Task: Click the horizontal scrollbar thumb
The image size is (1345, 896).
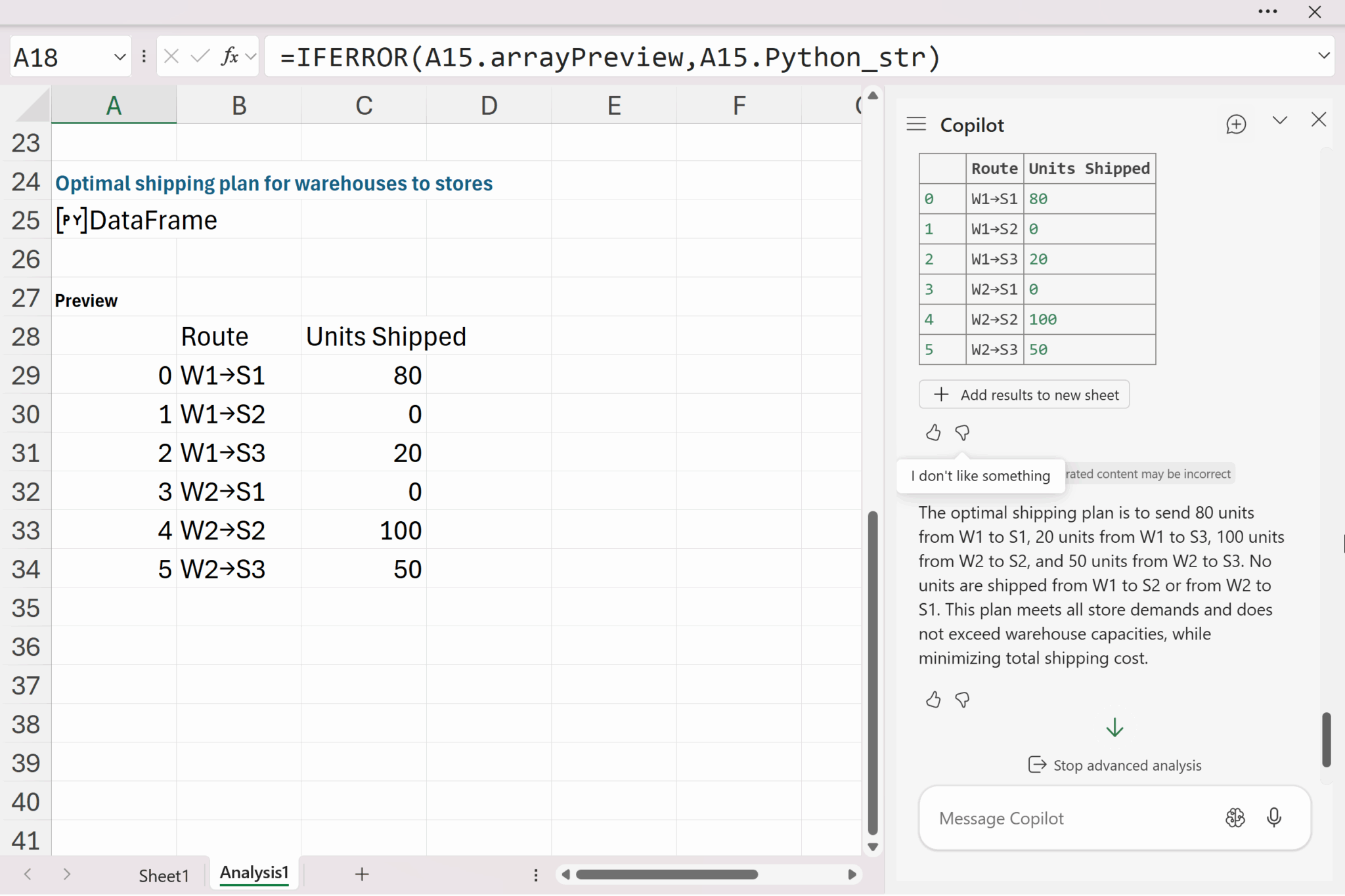Action: tap(666, 874)
